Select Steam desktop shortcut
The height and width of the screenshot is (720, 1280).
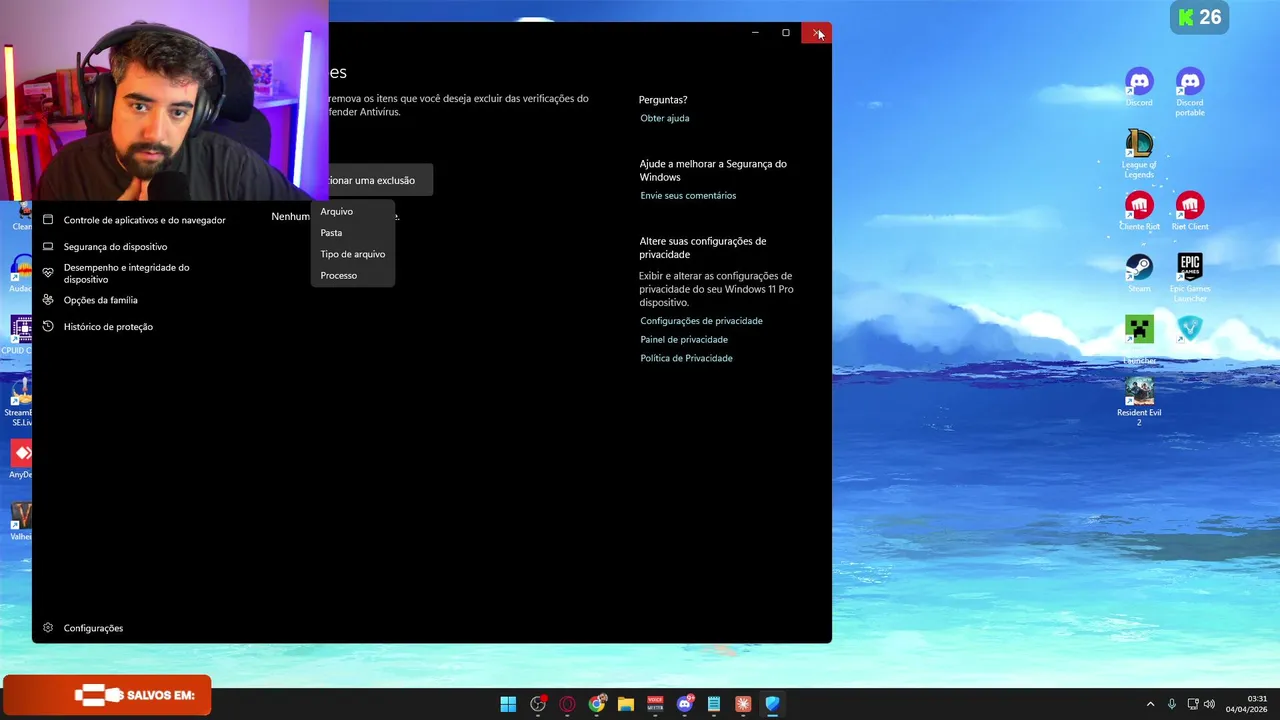point(1139,273)
